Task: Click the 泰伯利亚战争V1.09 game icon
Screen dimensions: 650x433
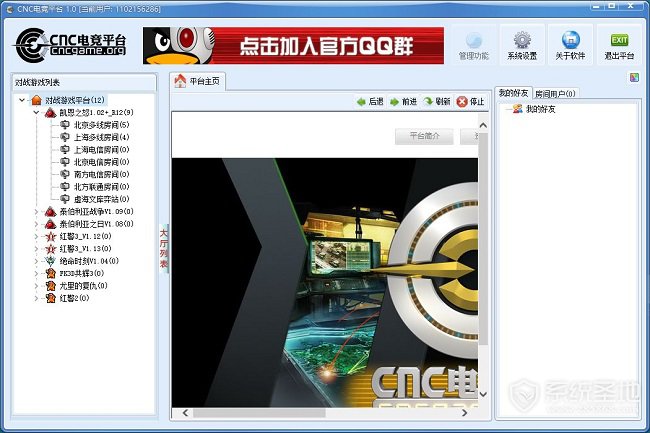Action: [x=51, y=212]
